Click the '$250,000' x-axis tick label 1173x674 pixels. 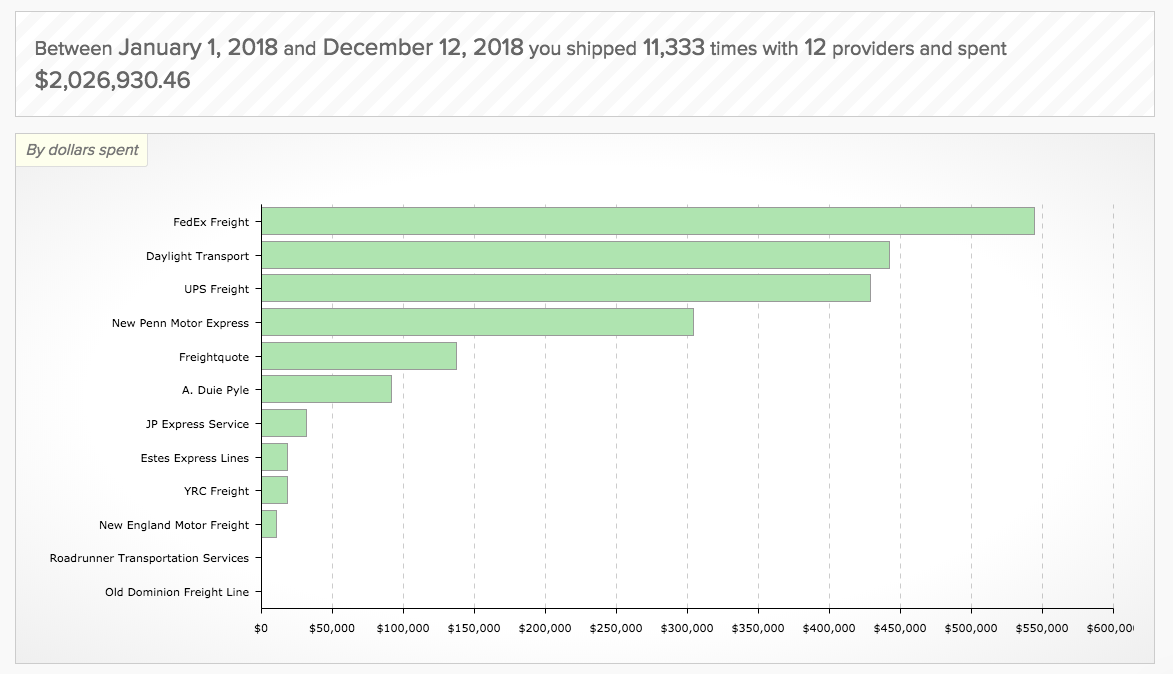point(616,628)
